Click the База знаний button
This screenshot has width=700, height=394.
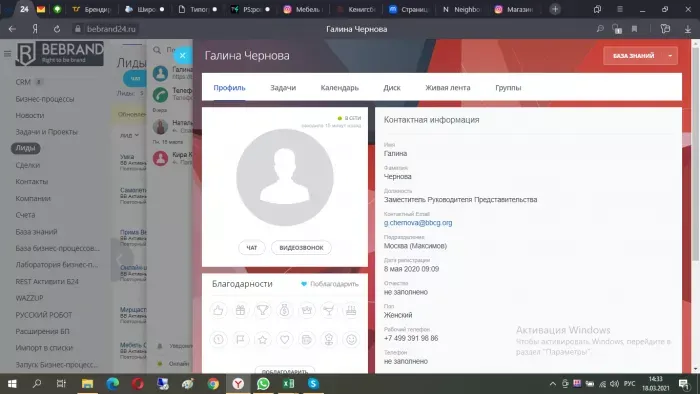click(x=633, y=56)
